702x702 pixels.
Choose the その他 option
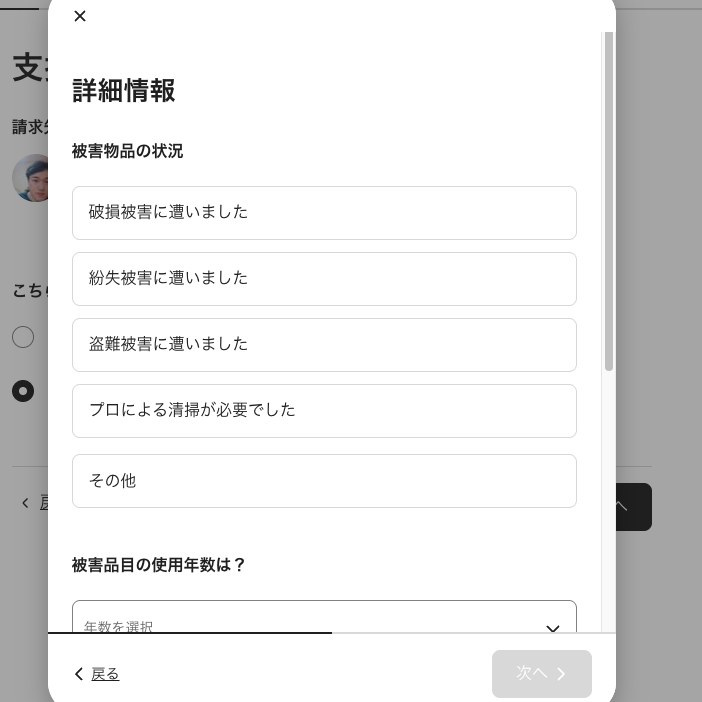point(324,481)
